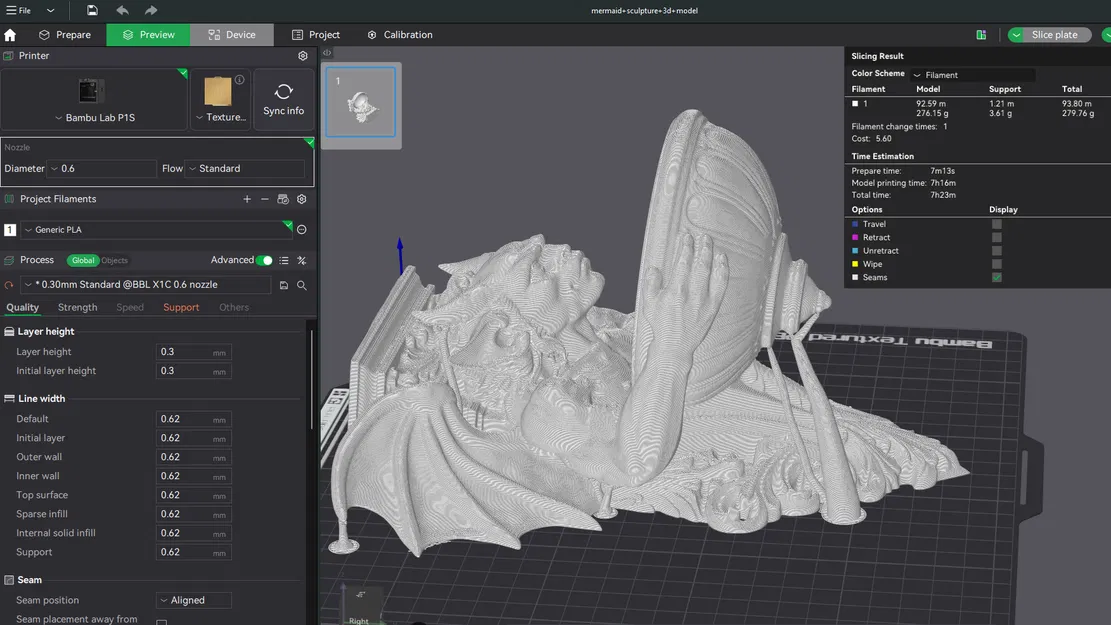Image resolution: width=1111 pixels, height=625 pixels.
Task: Expand the Slice plate dropdown arrow
Action: point(1016,34)
